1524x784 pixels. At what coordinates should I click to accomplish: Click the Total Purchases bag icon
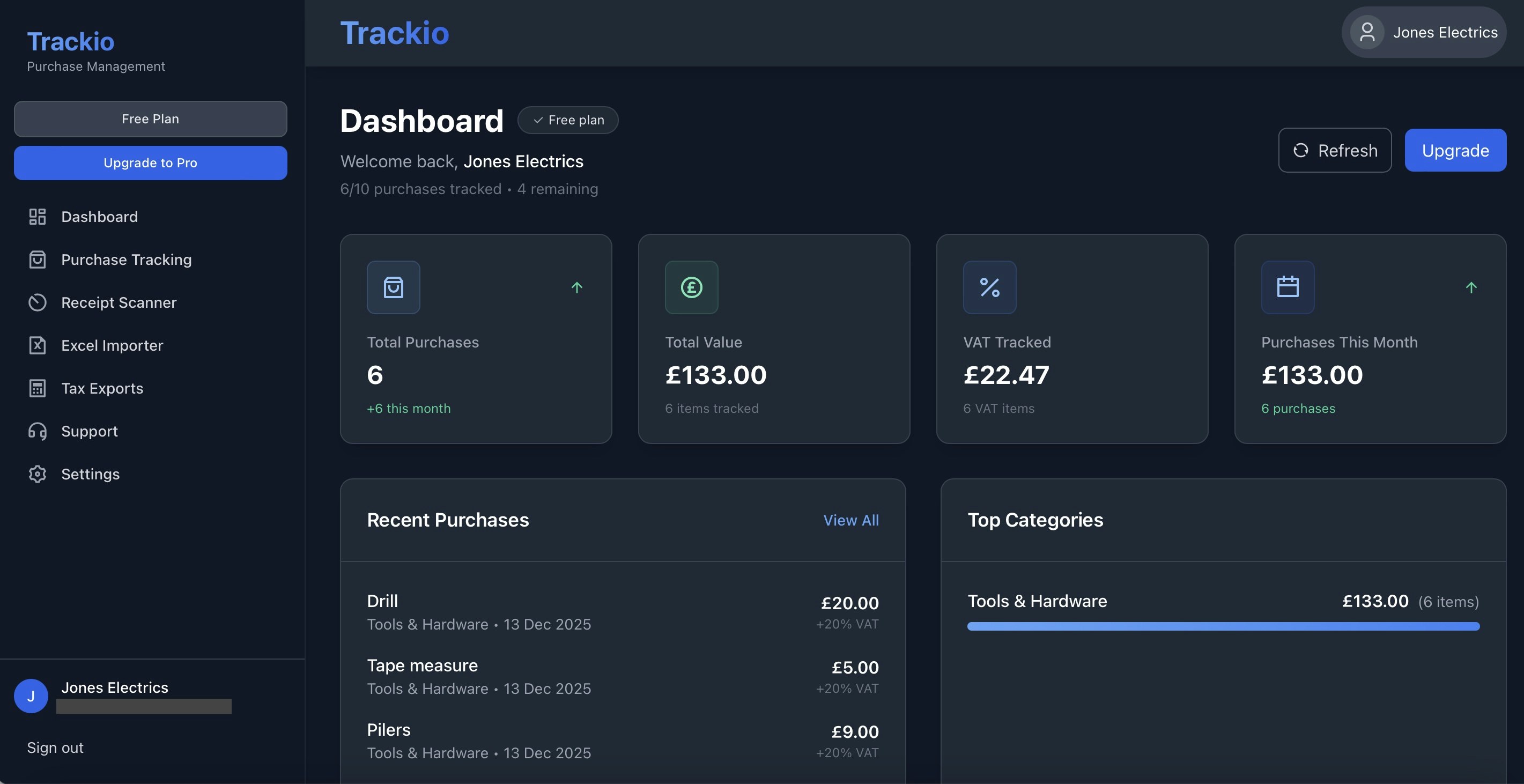pyautogui.click(x=393, y=287)
